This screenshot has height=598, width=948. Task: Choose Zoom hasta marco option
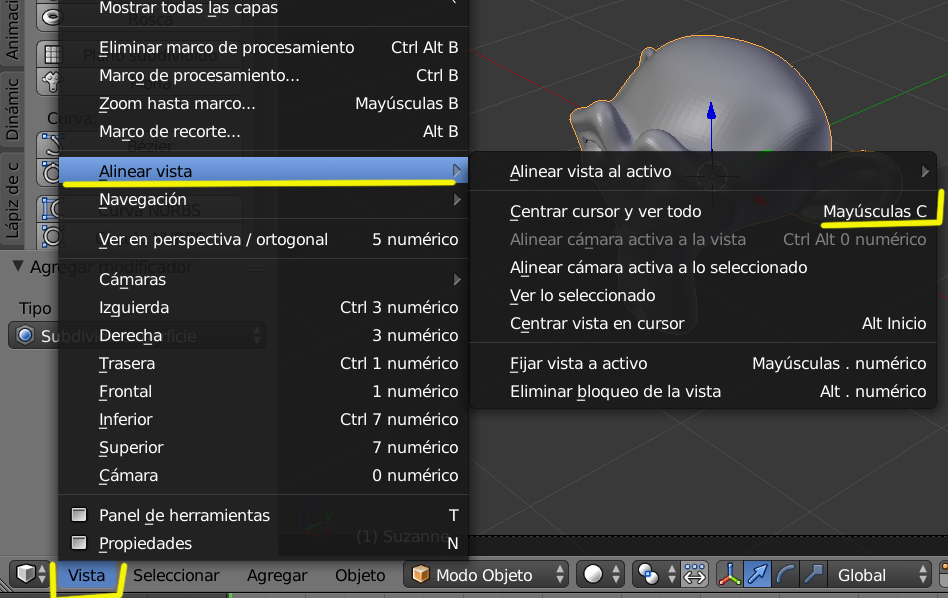point(264,103)
